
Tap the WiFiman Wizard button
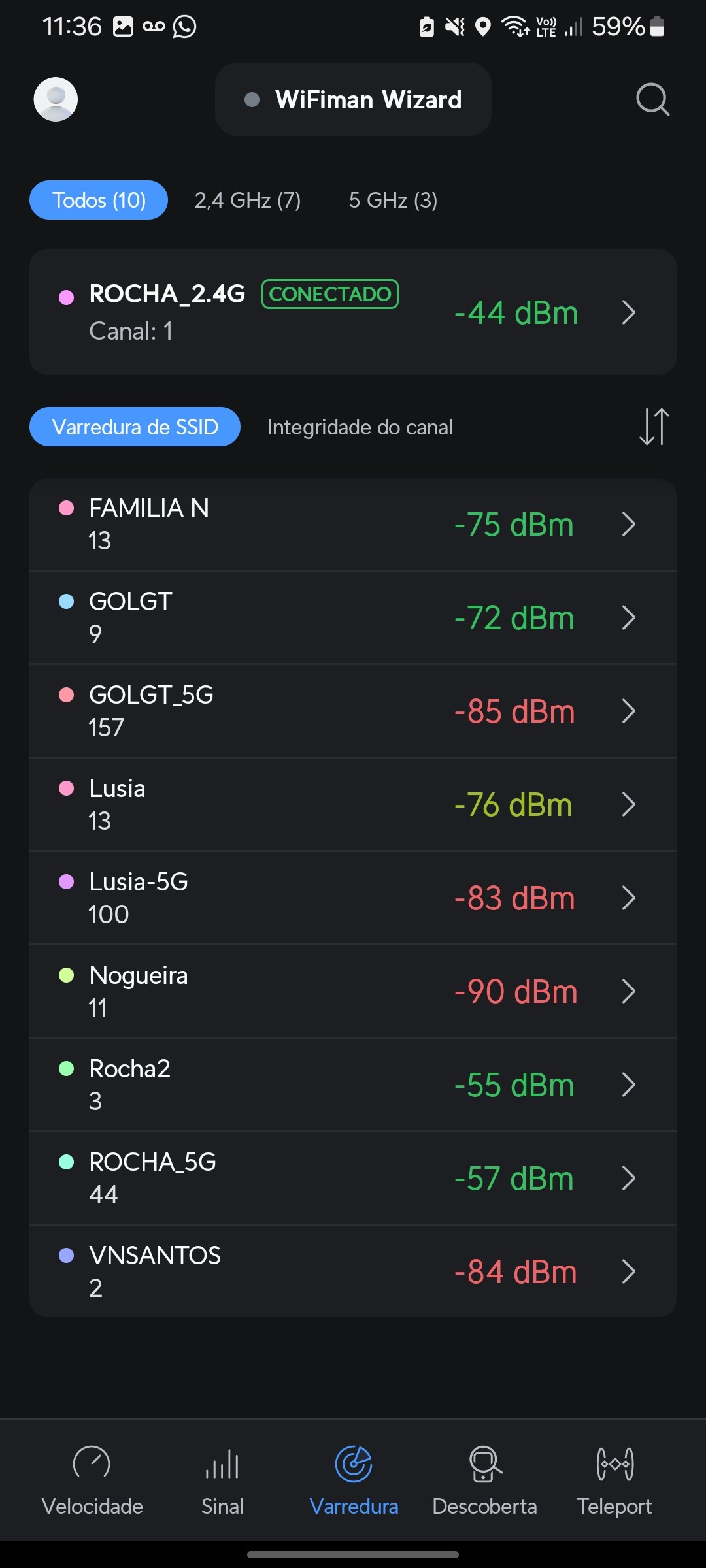353,99
